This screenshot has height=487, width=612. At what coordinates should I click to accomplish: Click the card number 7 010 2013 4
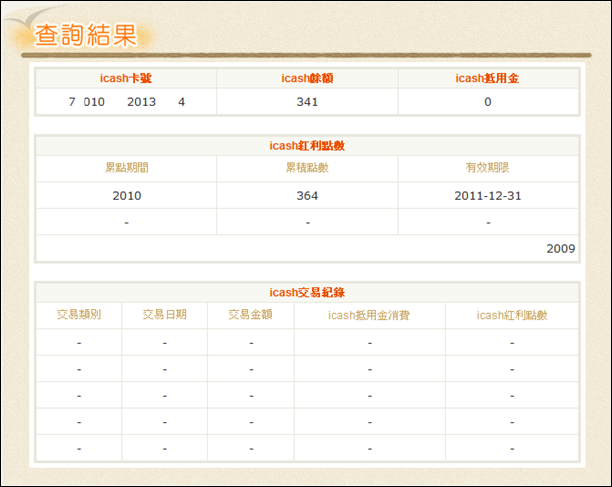coord(126,102)
